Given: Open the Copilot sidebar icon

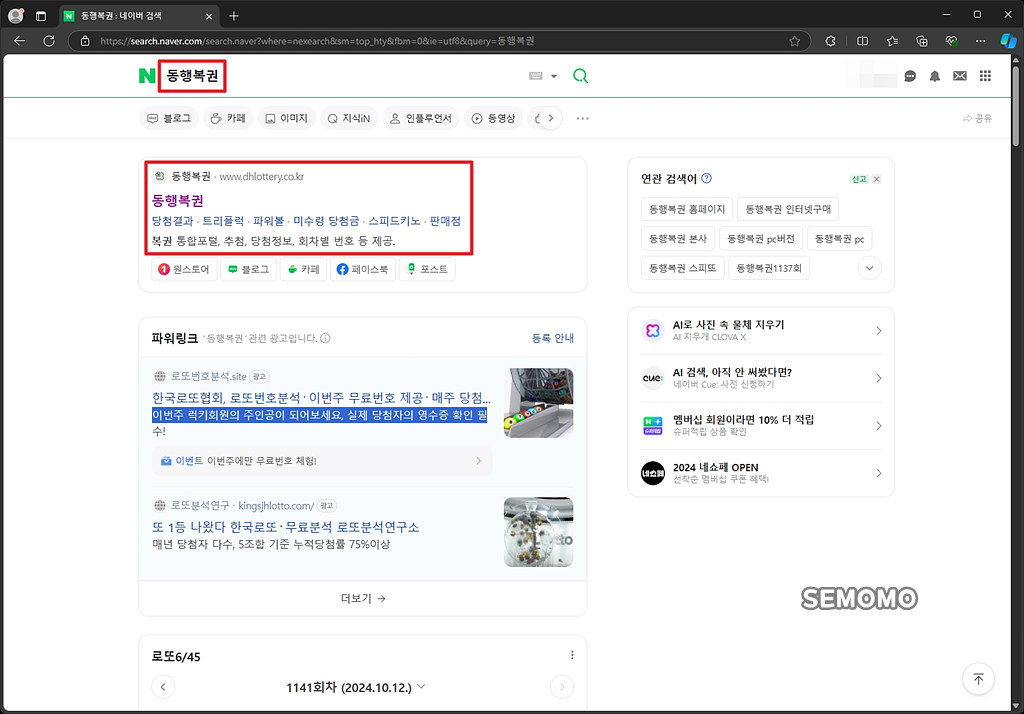Looking at the screenshot, I should (1008, 41).
